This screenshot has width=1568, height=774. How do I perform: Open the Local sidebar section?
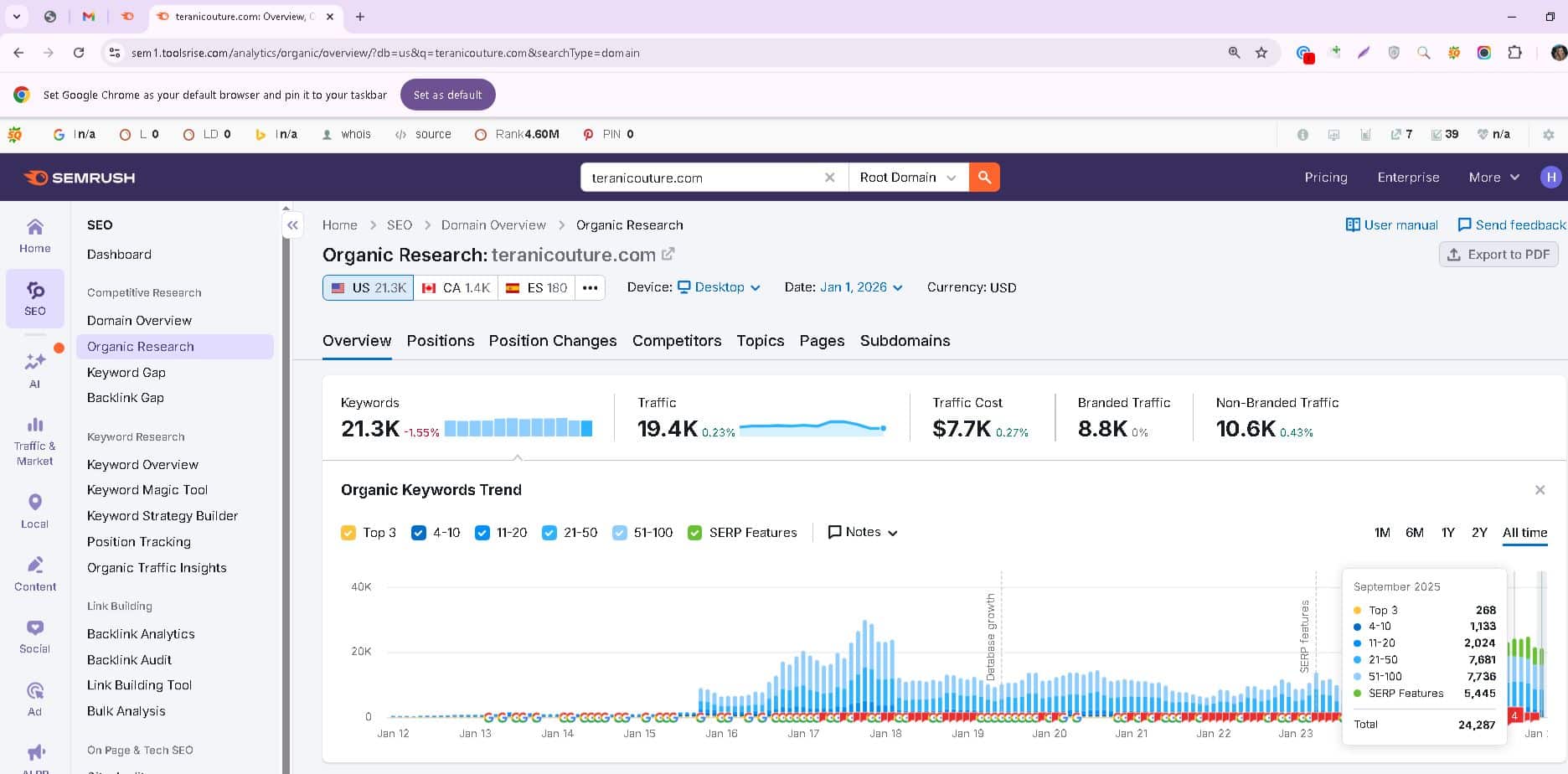pos(35,511)
